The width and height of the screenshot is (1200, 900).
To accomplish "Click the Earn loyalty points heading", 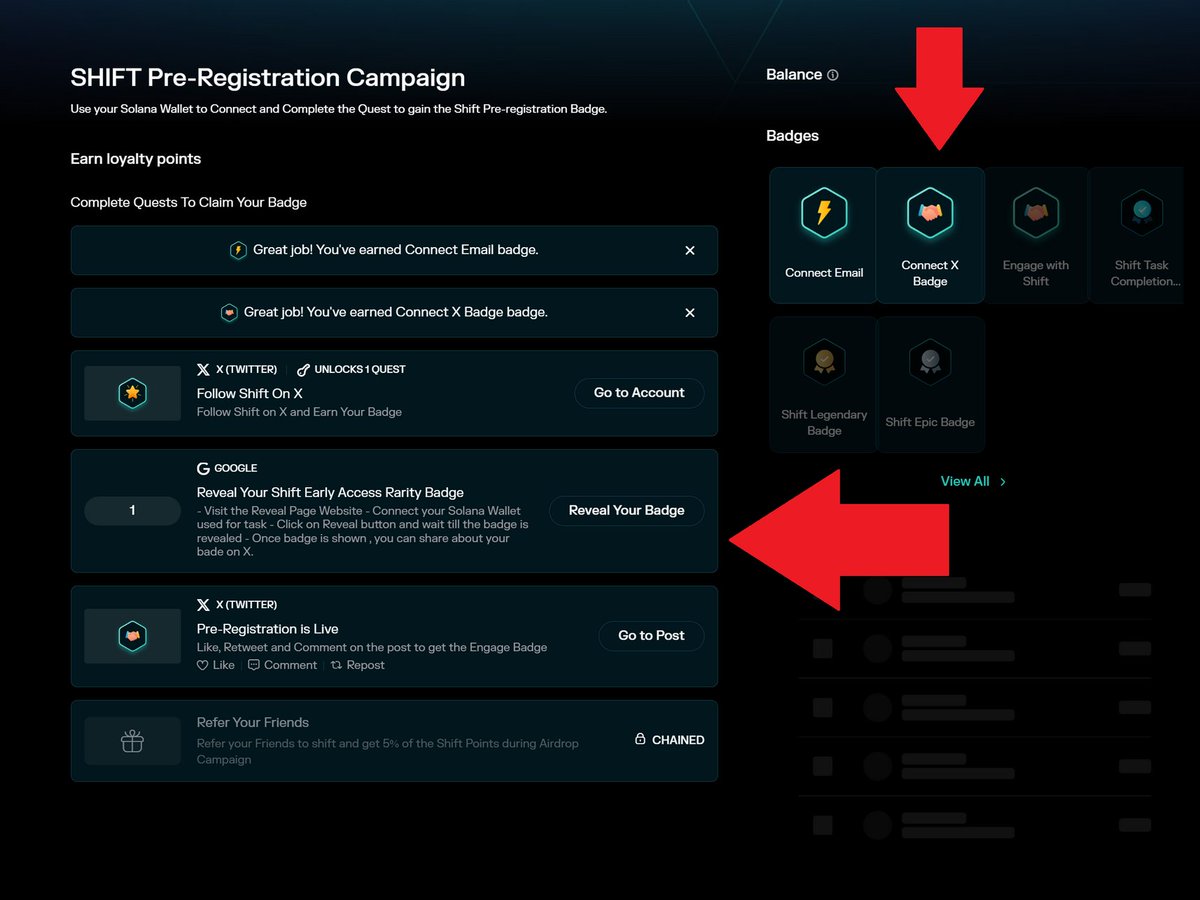I will point(136,159).
